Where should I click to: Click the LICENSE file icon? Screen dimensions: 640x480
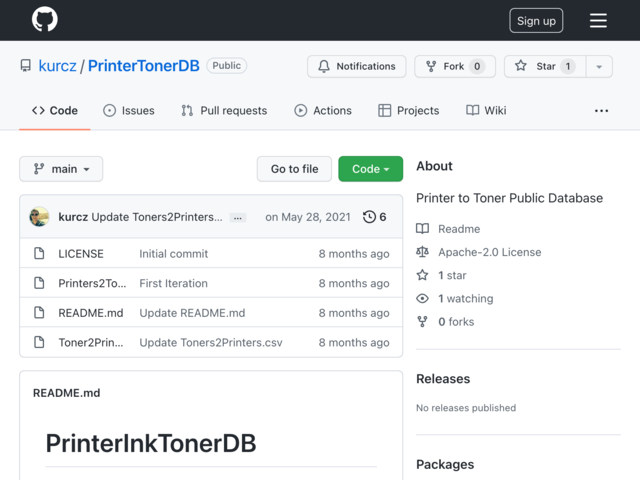[x=39, y=253]
